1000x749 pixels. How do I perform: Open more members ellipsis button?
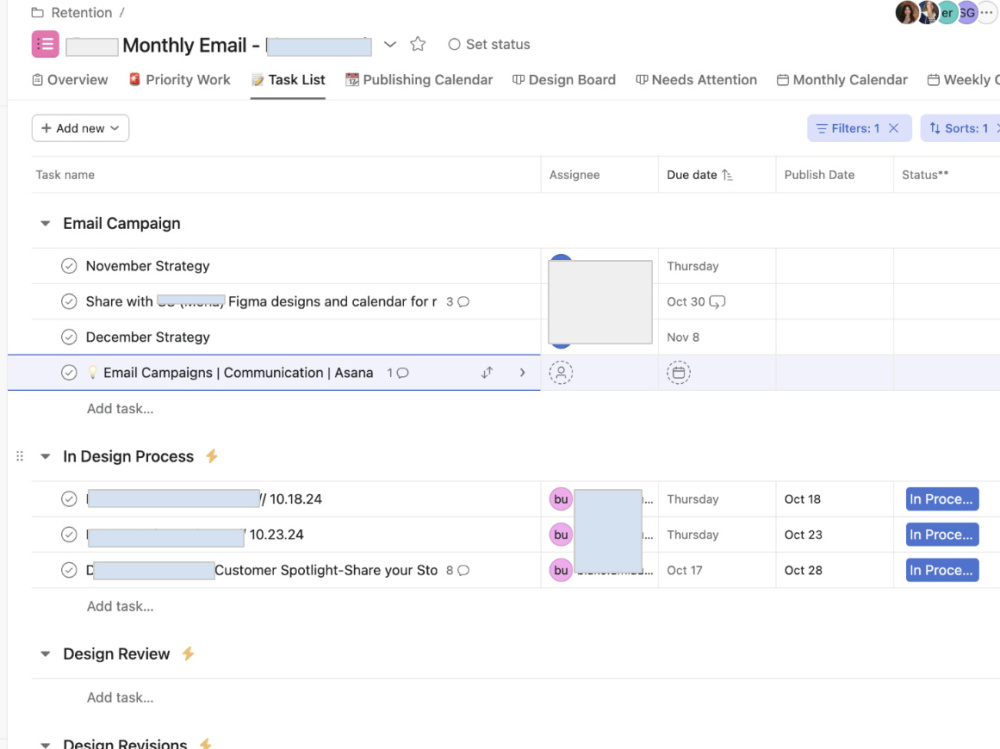coord(987,13)
